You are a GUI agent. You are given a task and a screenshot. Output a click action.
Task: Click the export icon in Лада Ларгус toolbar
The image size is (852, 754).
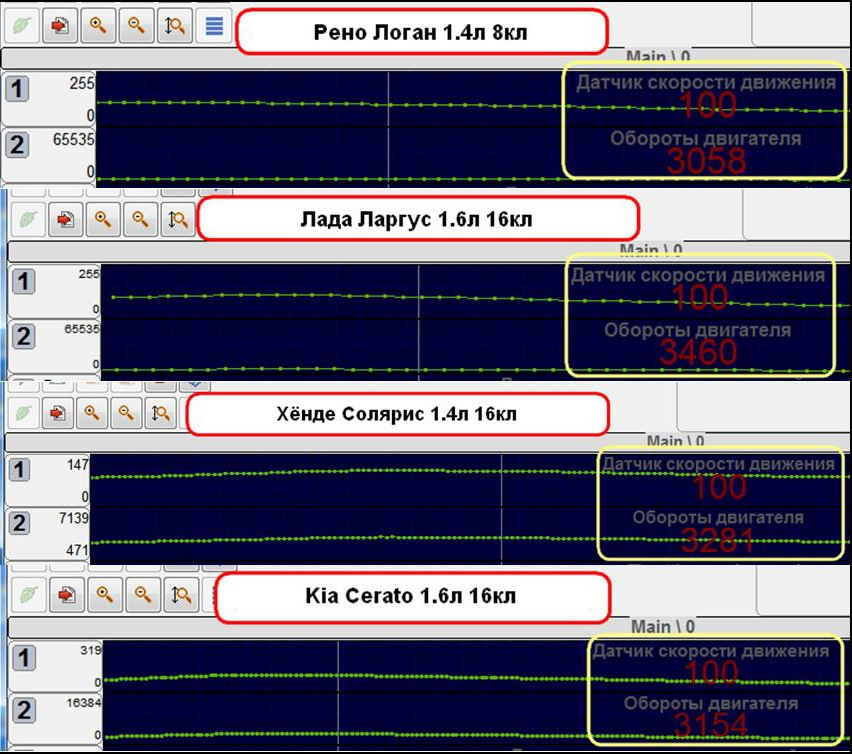coord(65,219)
